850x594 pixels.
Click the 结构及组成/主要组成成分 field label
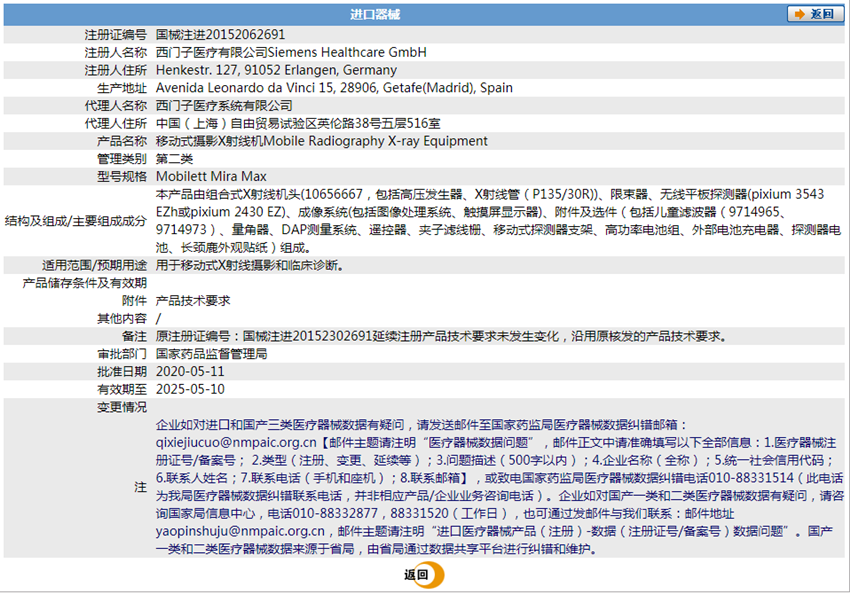tap(76, 221)
